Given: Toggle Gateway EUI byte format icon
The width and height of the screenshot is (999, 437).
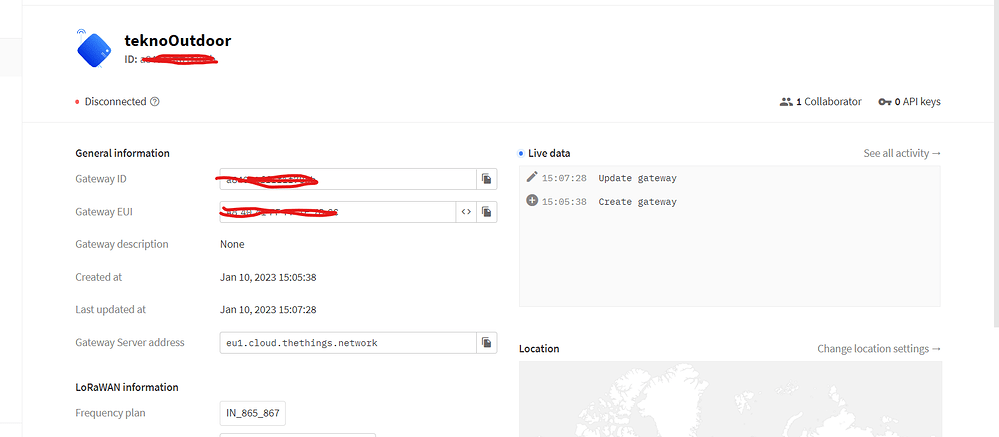Looking at the screenshot, I should click(466, 211).
